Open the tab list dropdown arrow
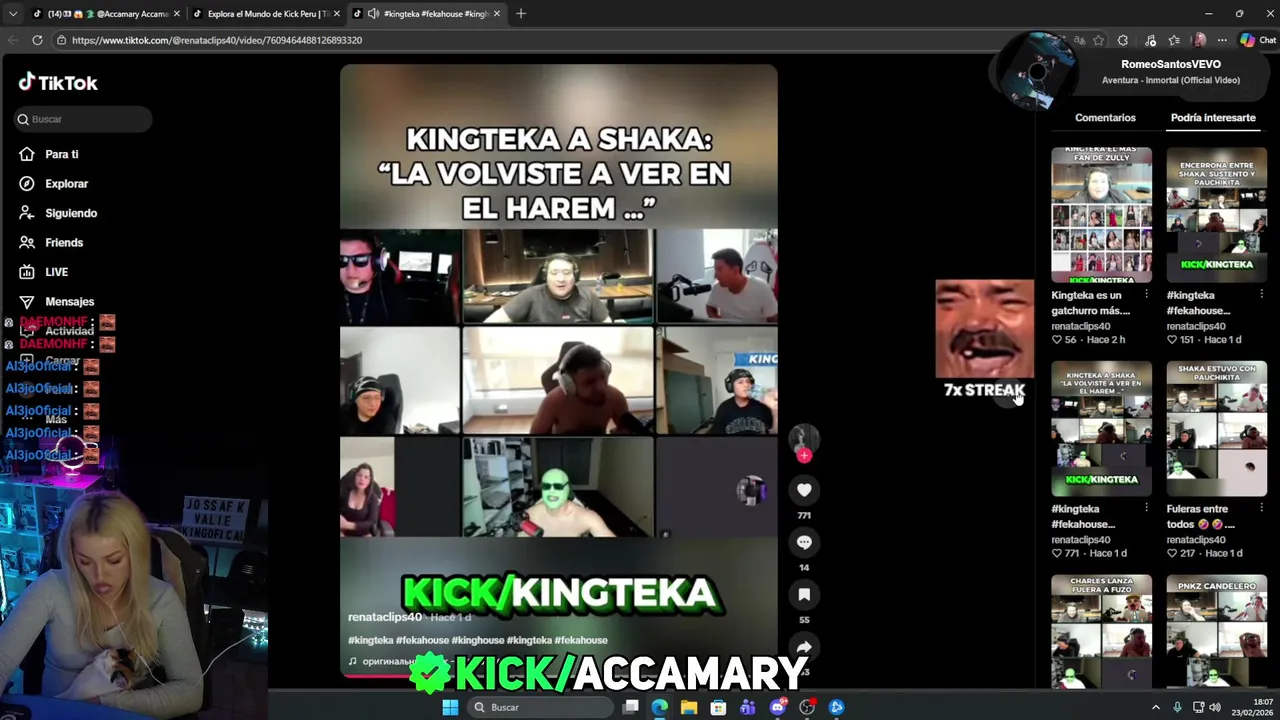The height and width of the screenshot is (720, 1280). coord(12,14)
